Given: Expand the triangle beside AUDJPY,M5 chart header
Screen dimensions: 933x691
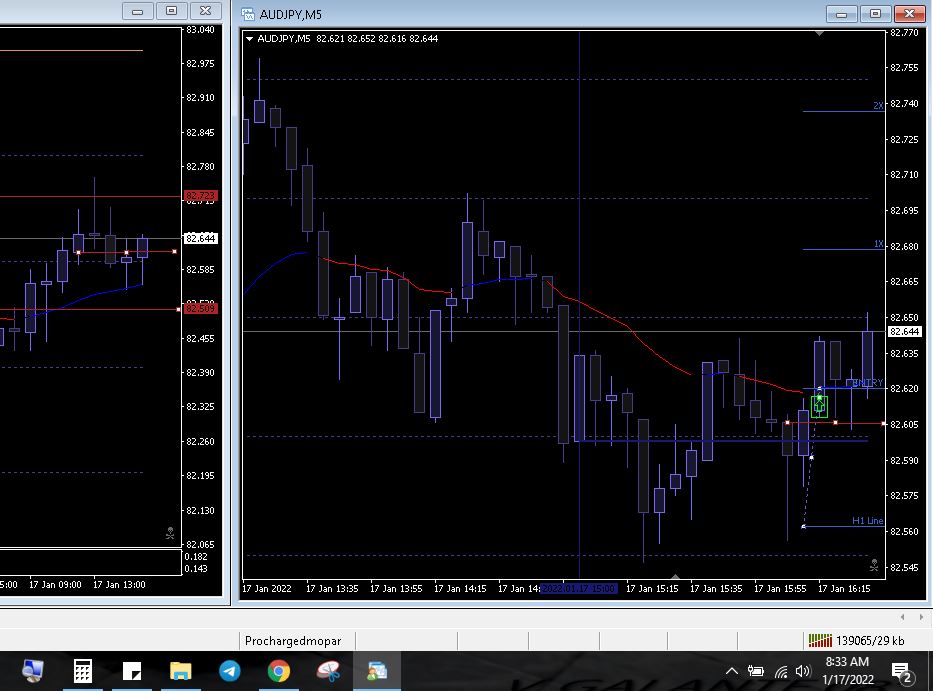Looking at the screenshot, I should coord(249,39).
